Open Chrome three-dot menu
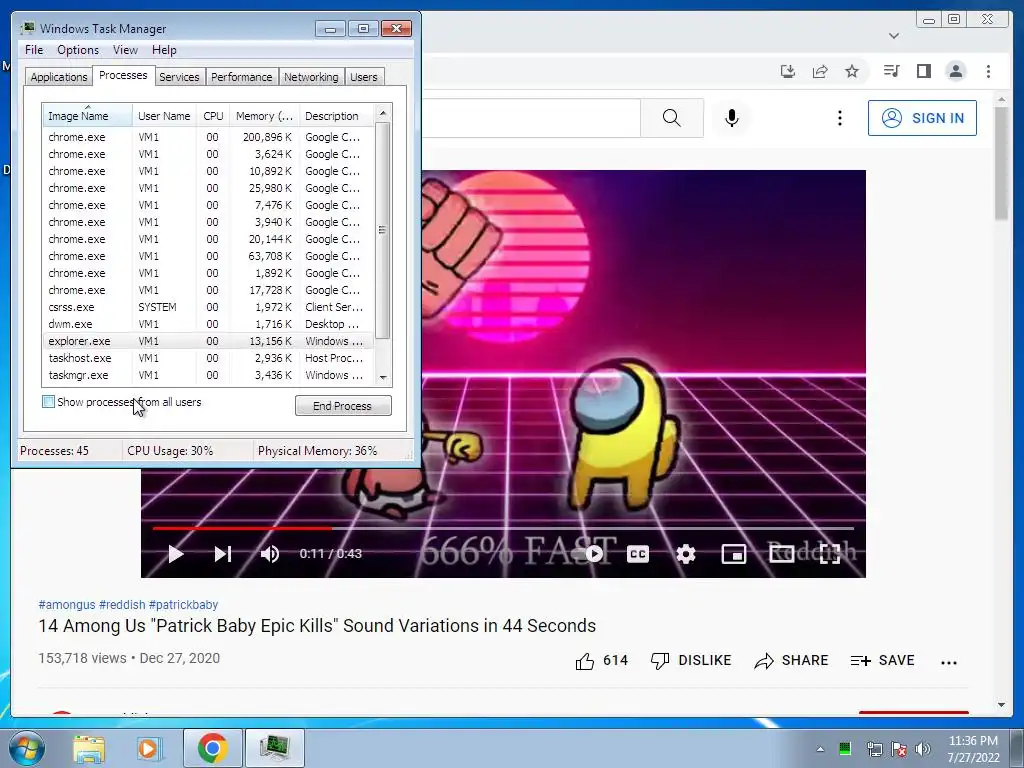The image size is (1024, 768). pos(988,71)
